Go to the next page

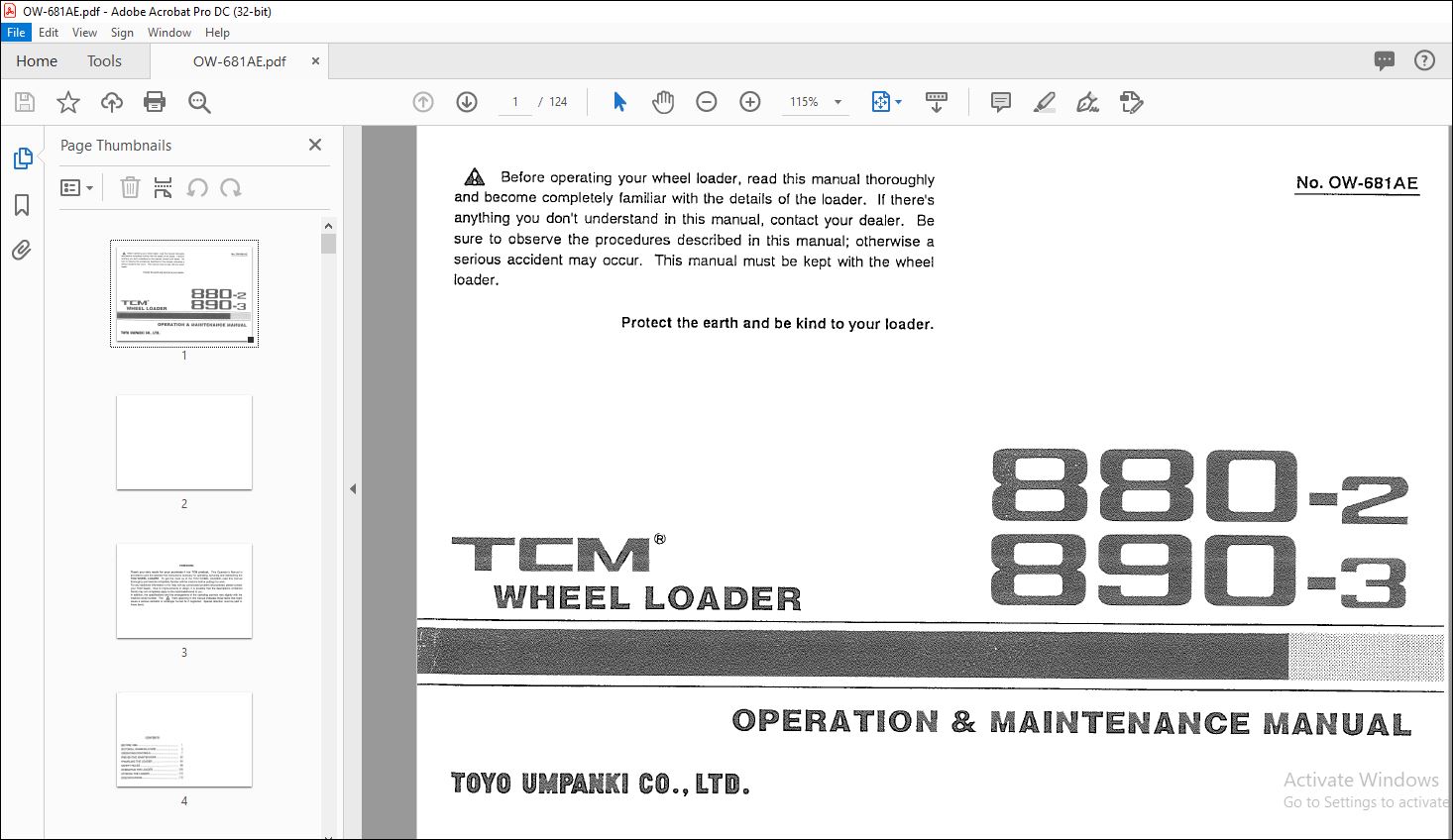[467, 102]
